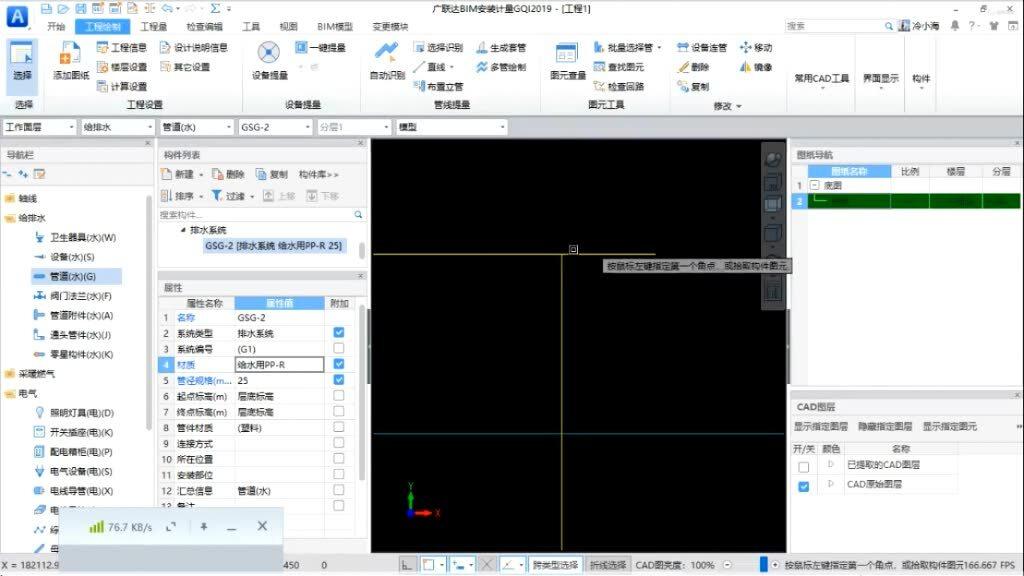
Task: Switch to the 工具 ribbon tab
Action: (x=251, y=27)
